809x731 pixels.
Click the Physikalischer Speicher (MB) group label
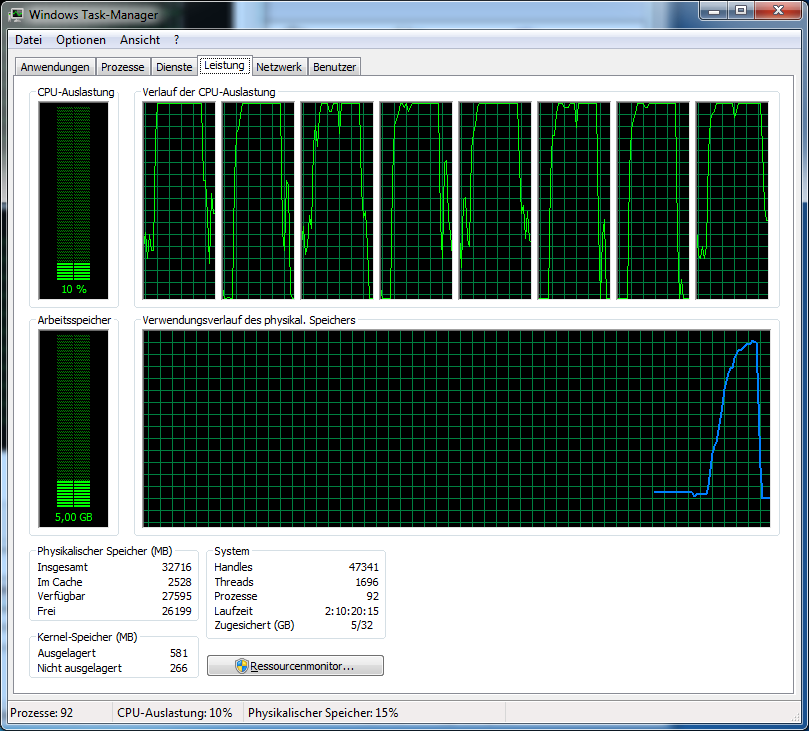click(x=105, y=551)
